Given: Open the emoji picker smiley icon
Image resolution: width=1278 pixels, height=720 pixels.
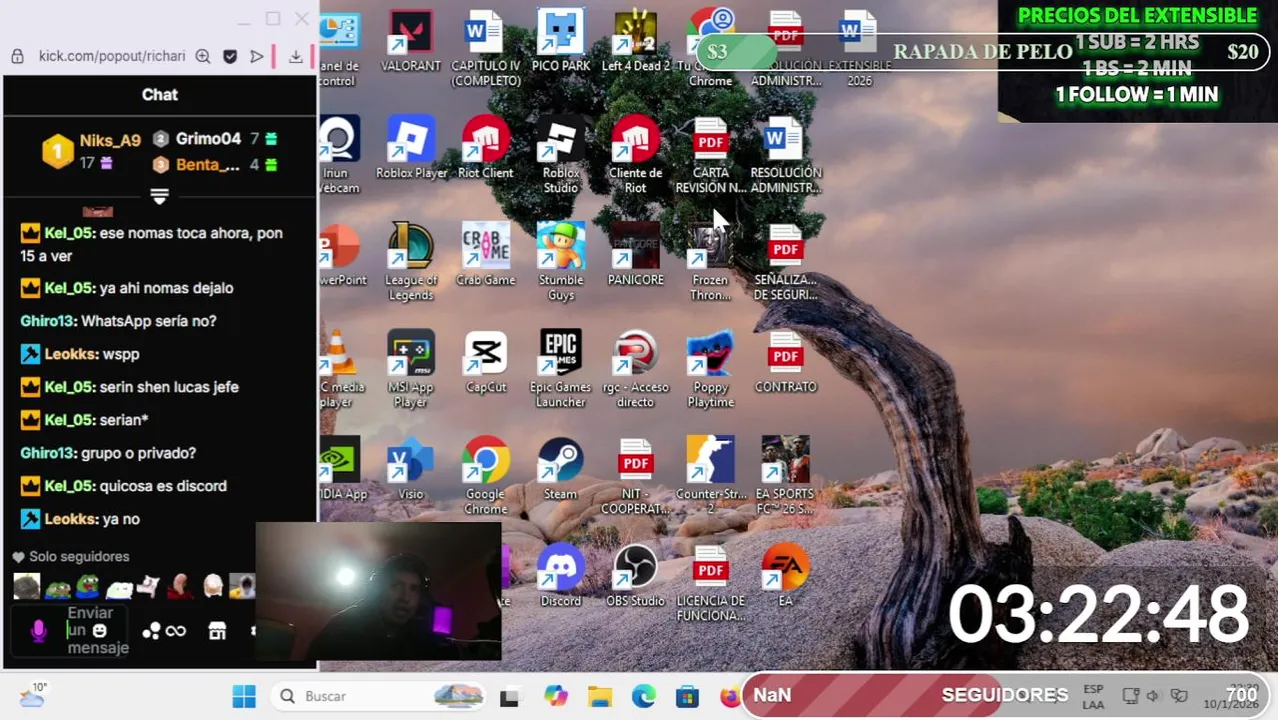Looking at the screenshot, I should pyautogui.click(x=100, y=631).
